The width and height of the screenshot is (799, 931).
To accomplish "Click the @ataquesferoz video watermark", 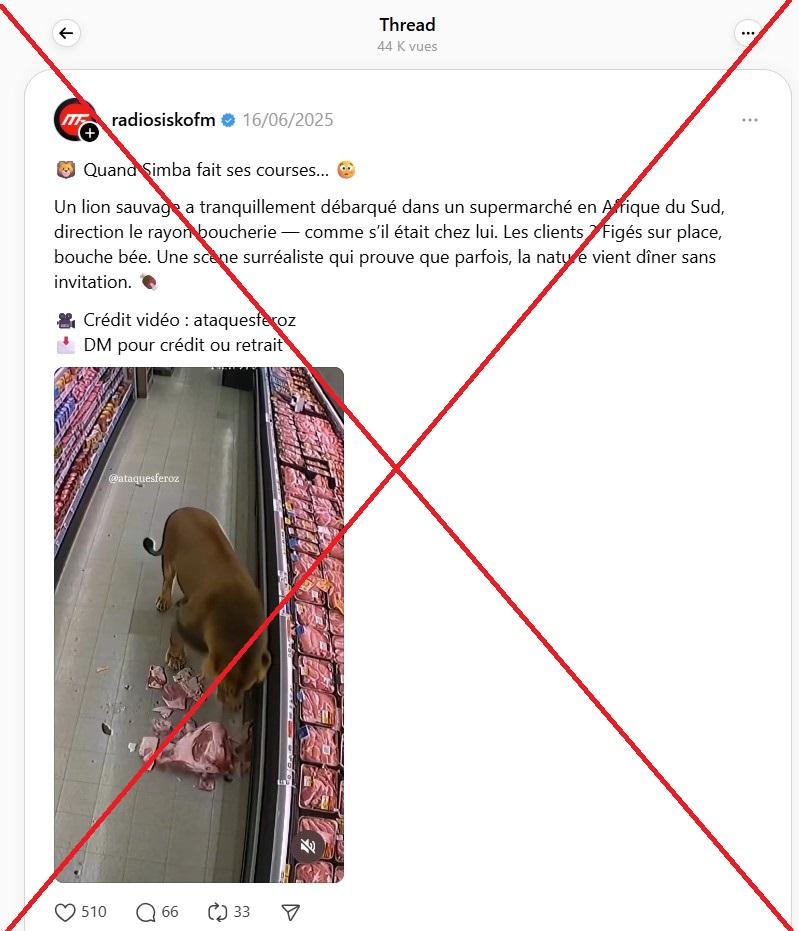I will (144, 478).
